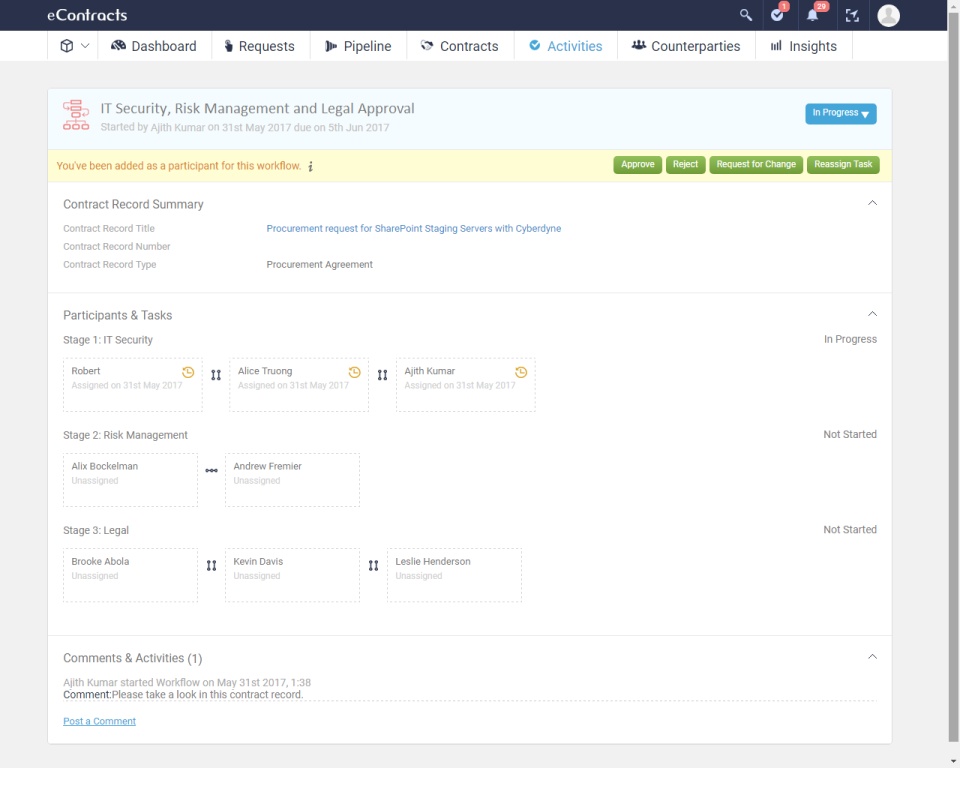Viewport: 960px width, 795px height.
Task: Click the clock icon on Alice Truong's task card
Action: click(x=354, y=371)
